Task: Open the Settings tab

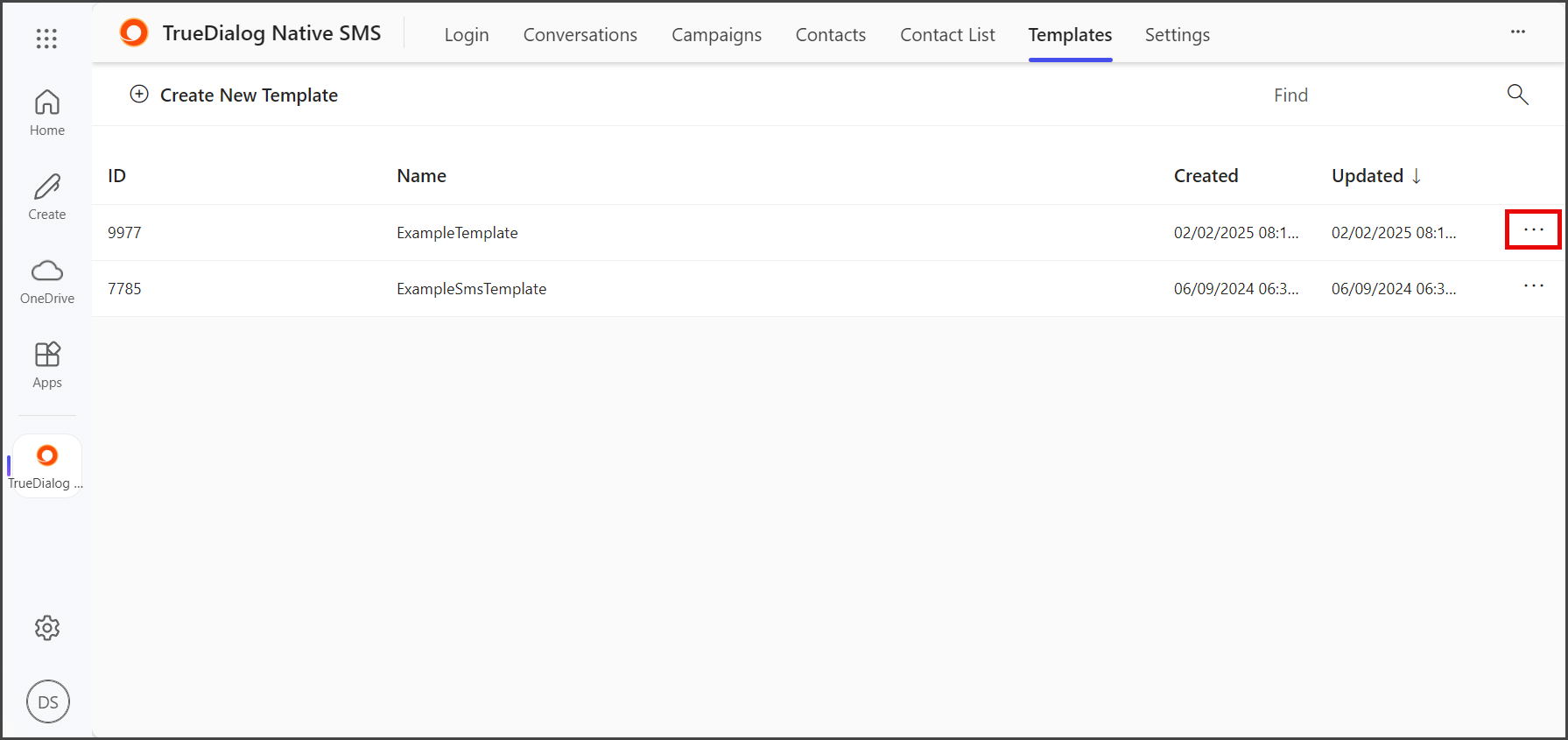Action: (x=1177, y=35)
